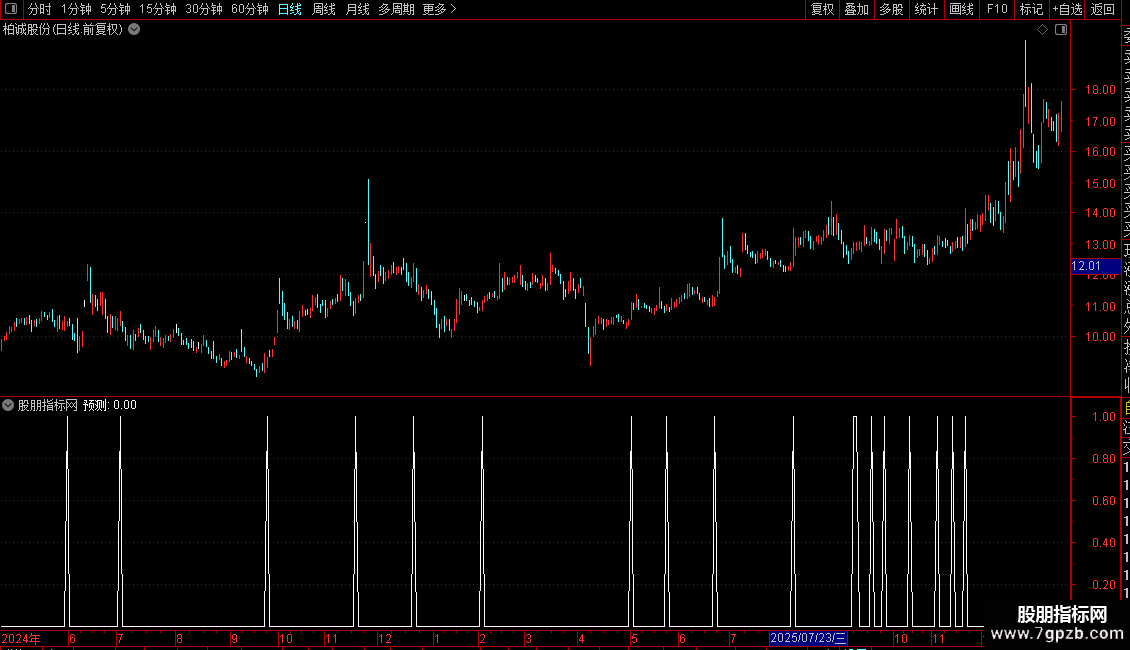Screen dimensions: 1130x650
Task: Click the 0.60 indicator axis label
Action: [1103, 501]
